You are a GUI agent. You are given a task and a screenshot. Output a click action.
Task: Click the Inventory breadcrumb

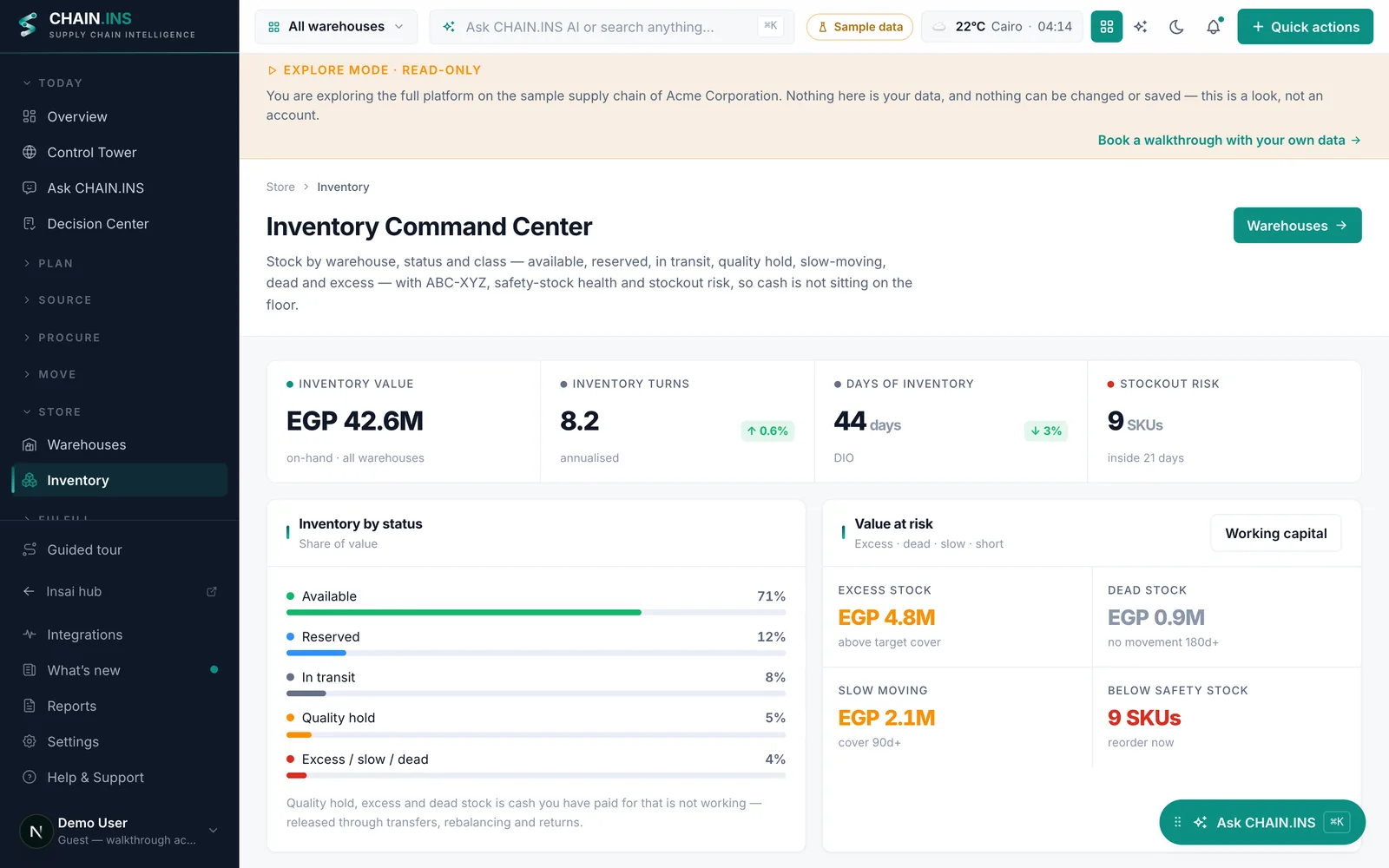(x=343, y=187)
